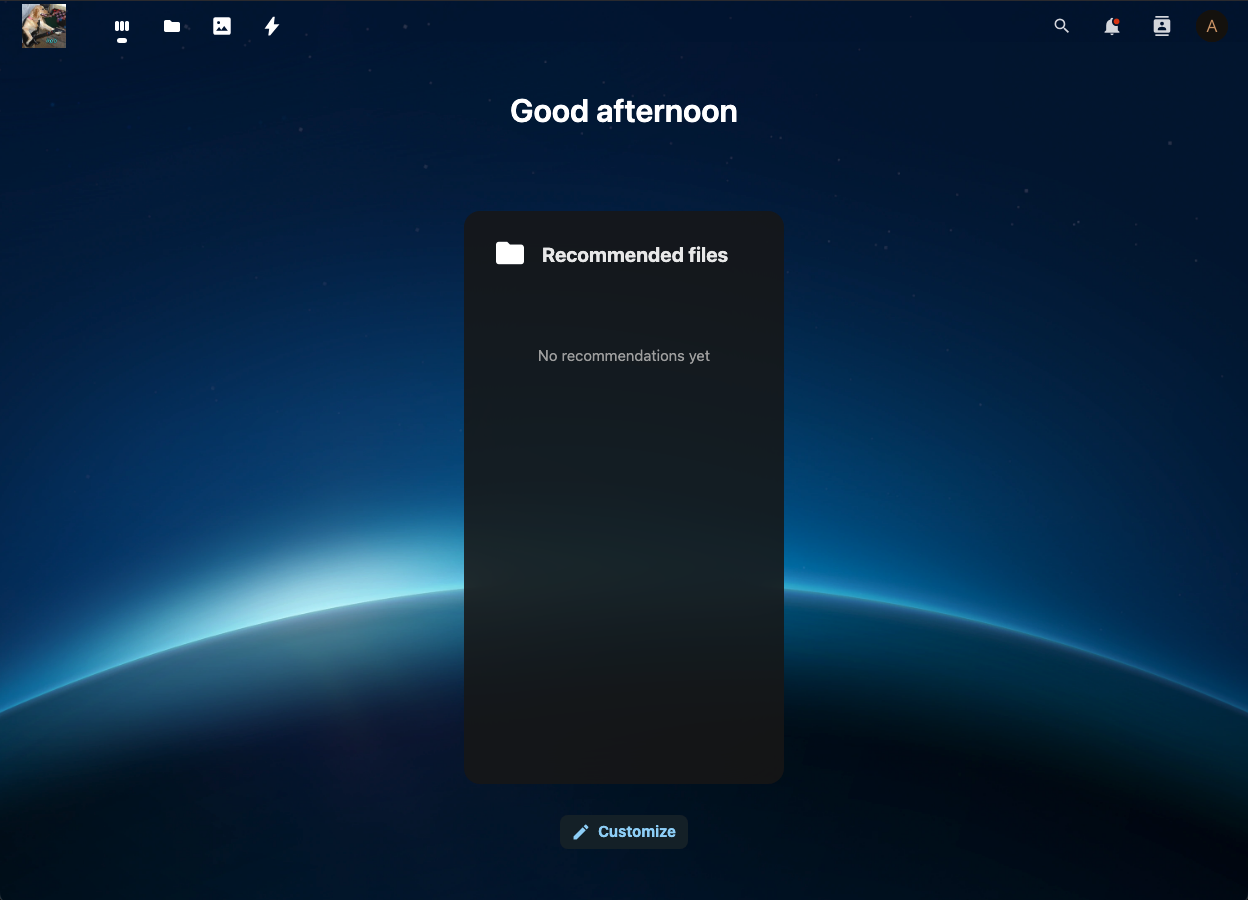Screen dimensions: 1248x900
Task: Open the Photos app icon
Action: [222, 26]
